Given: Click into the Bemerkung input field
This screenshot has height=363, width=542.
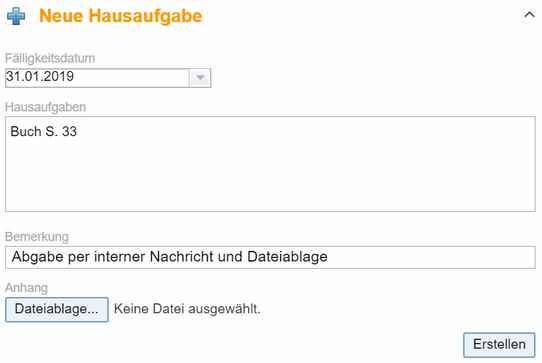Looking at the screenshot, I should [x=270, y=257].
